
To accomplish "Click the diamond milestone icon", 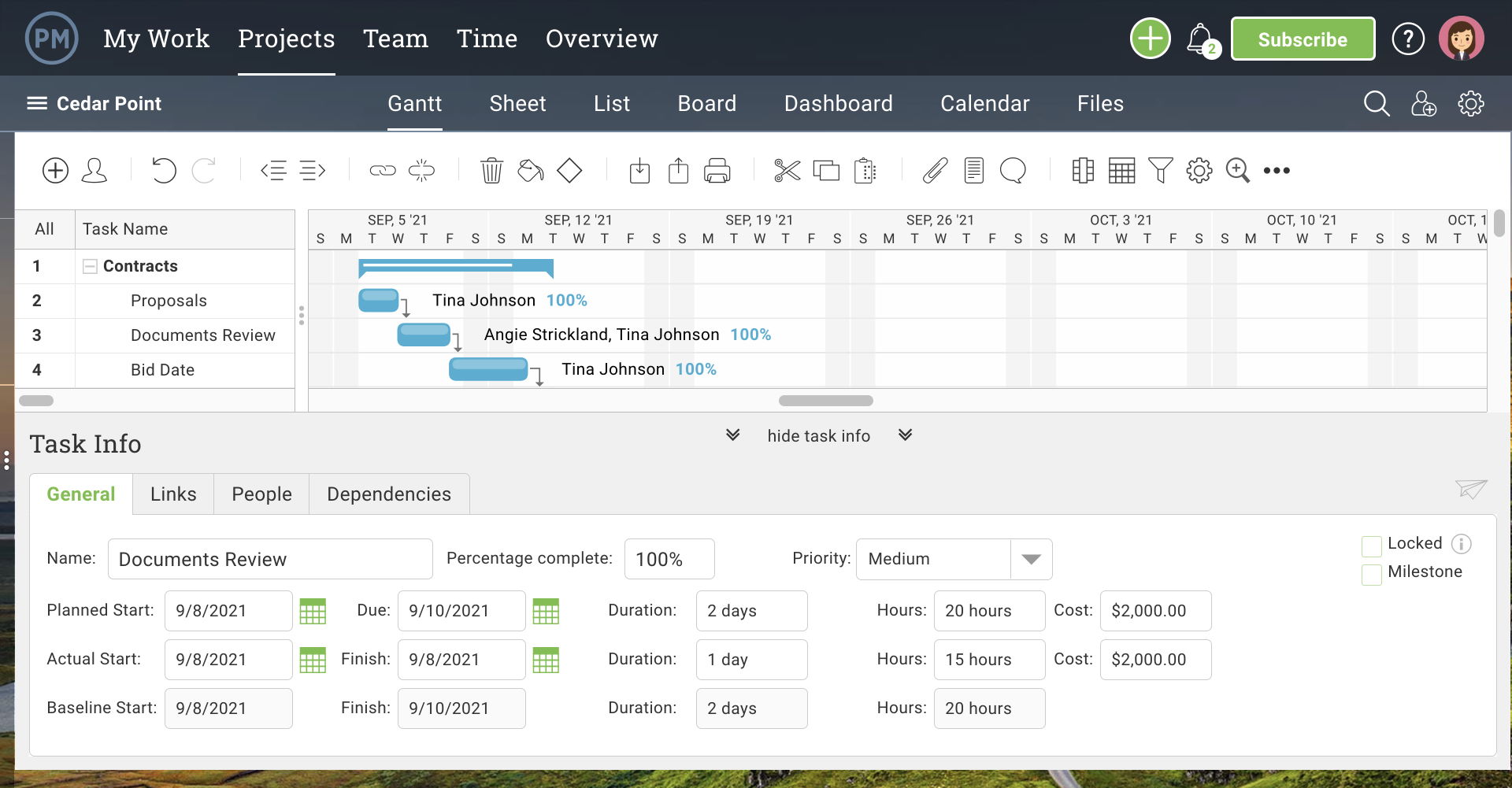I will pyautogui.click(x=569, y=171).
